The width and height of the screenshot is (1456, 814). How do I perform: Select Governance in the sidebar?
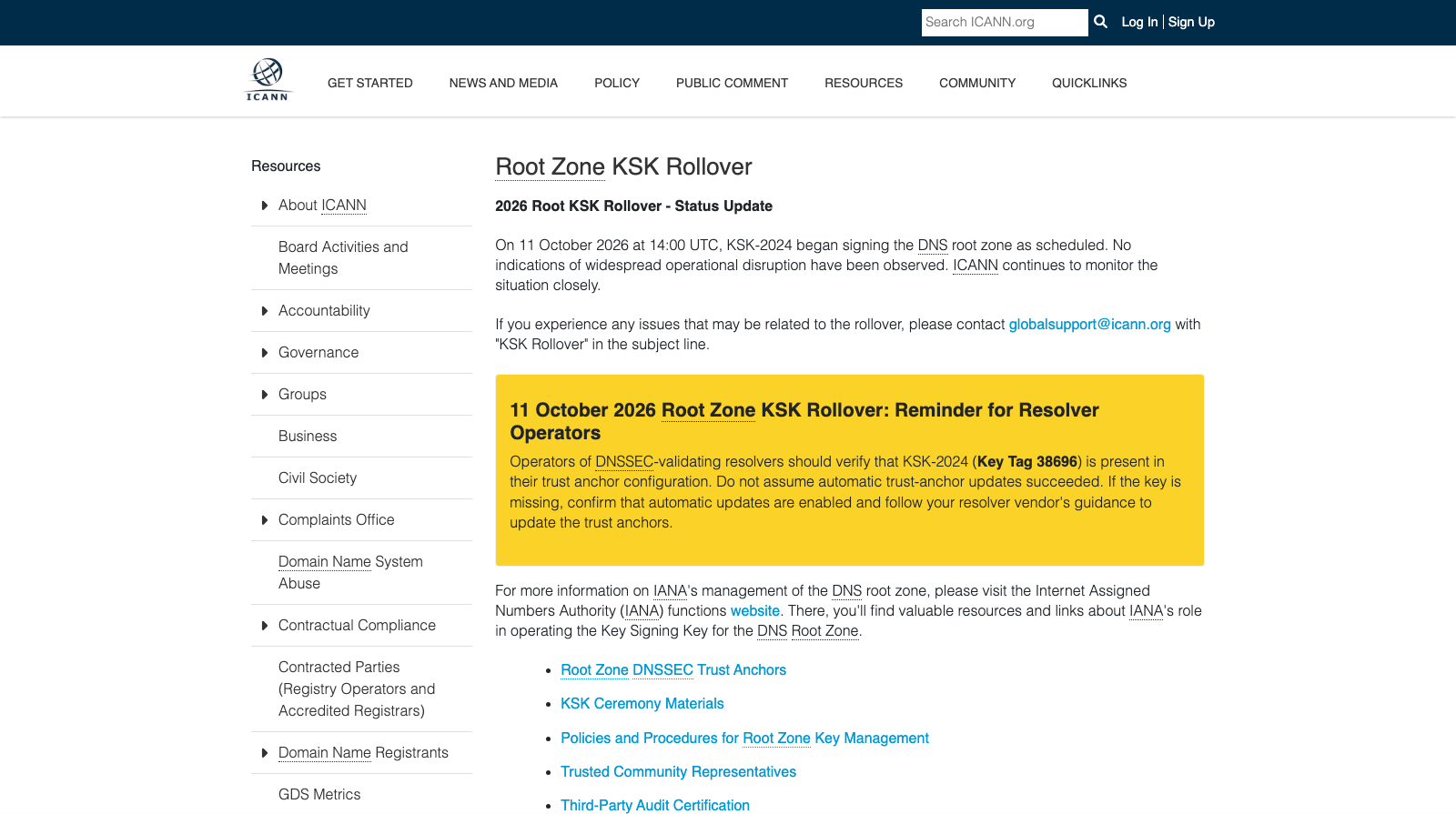coord(318,353)
